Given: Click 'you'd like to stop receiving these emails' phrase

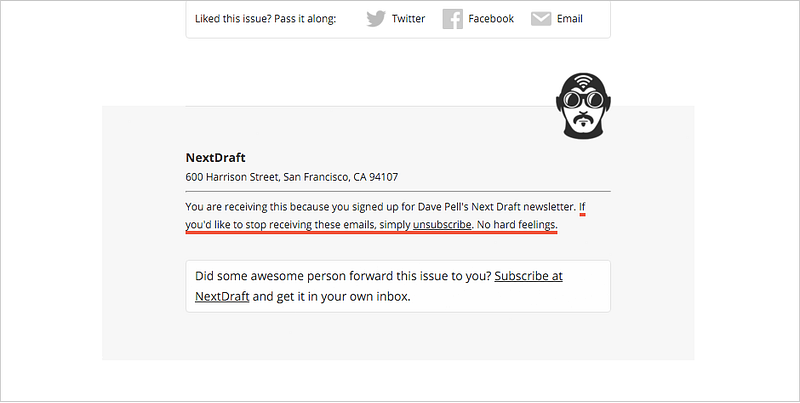Looking at the screenshot, I should pos(281,224).
